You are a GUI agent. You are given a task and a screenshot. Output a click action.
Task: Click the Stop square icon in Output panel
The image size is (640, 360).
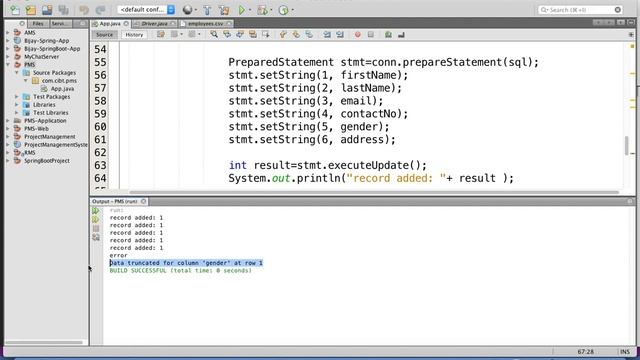click(96, 229)
